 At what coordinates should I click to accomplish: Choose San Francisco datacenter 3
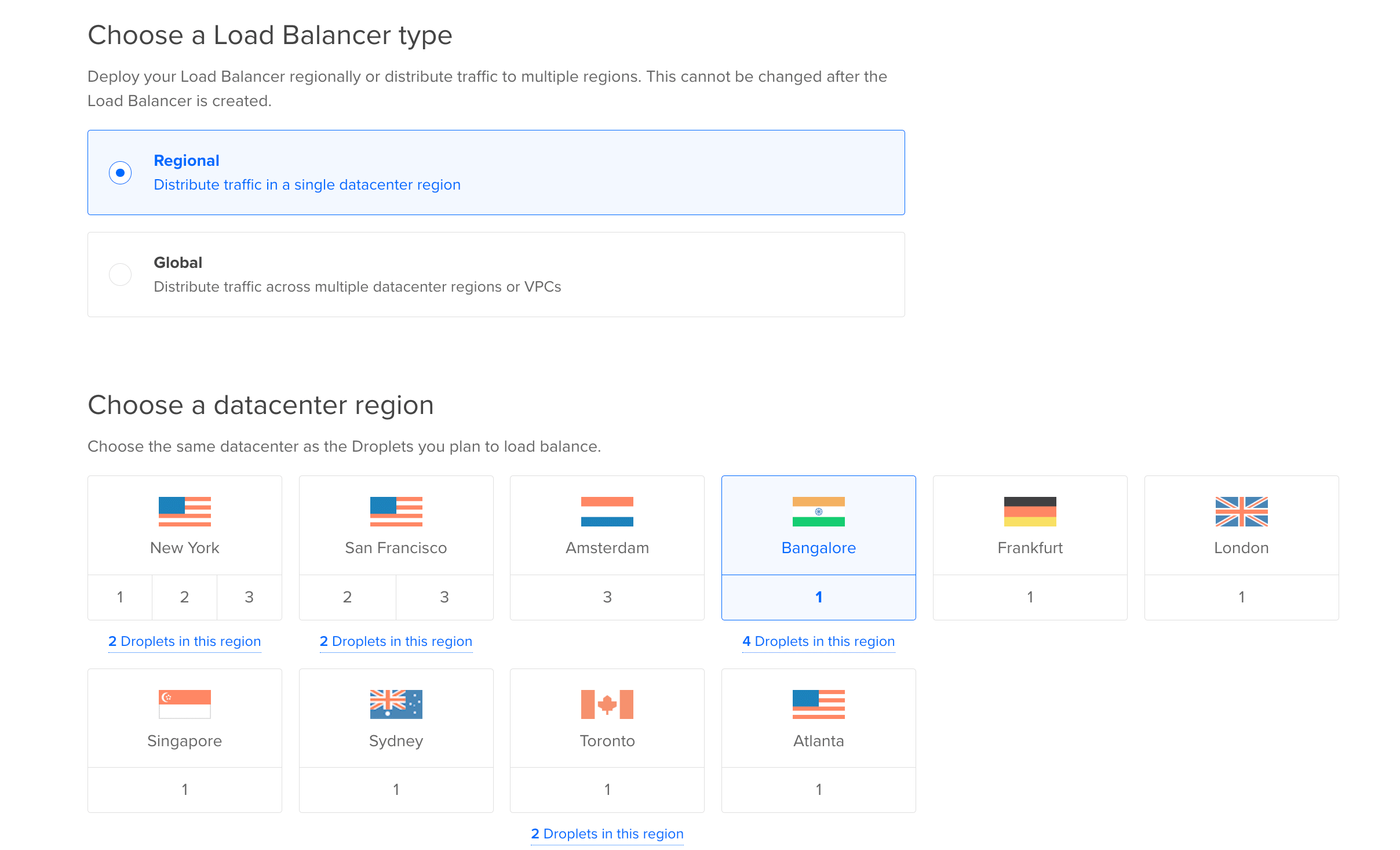(444, 597)
